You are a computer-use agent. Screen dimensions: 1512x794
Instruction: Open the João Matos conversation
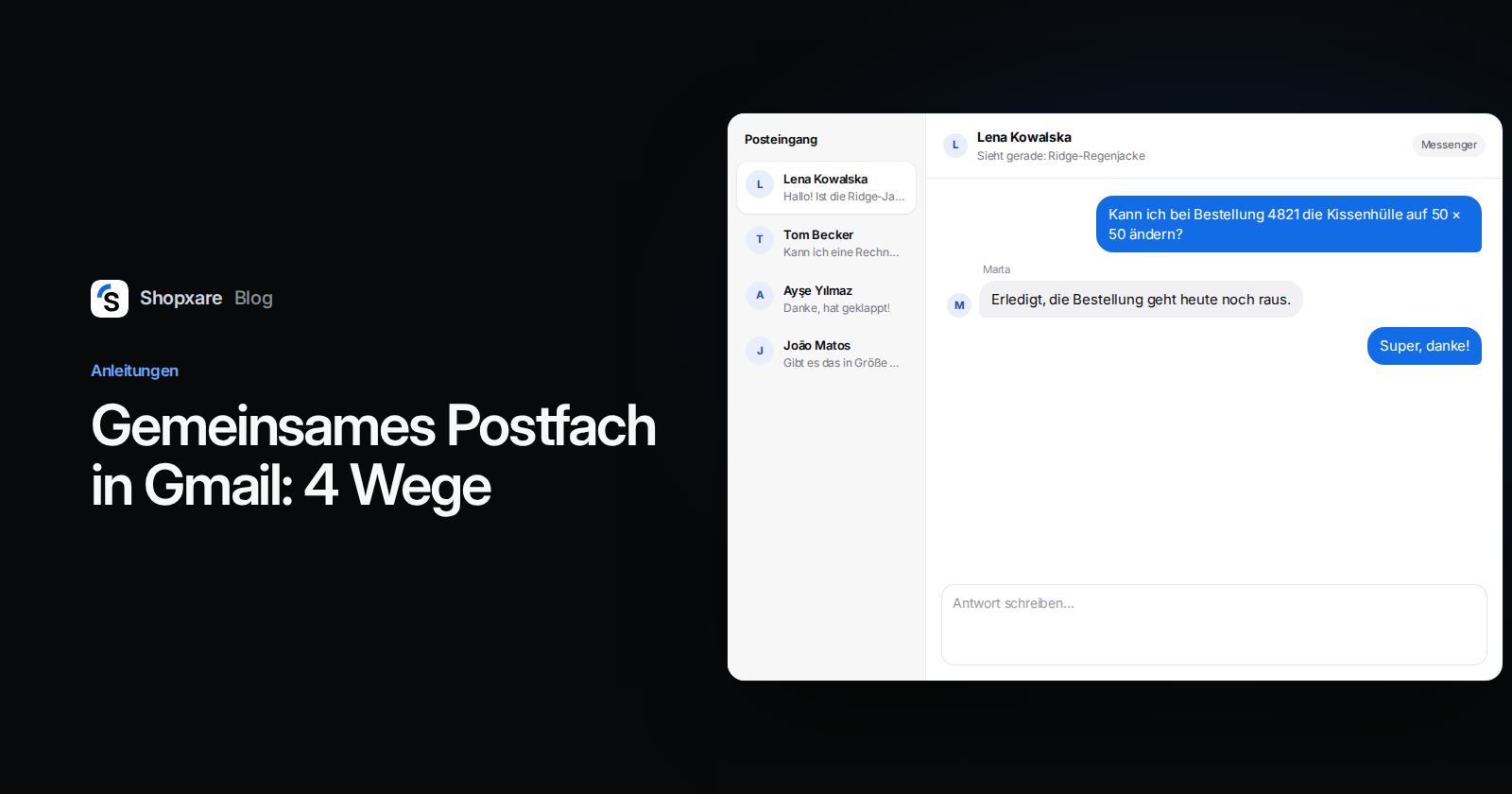pyautogui.click(x=826, y=354)
